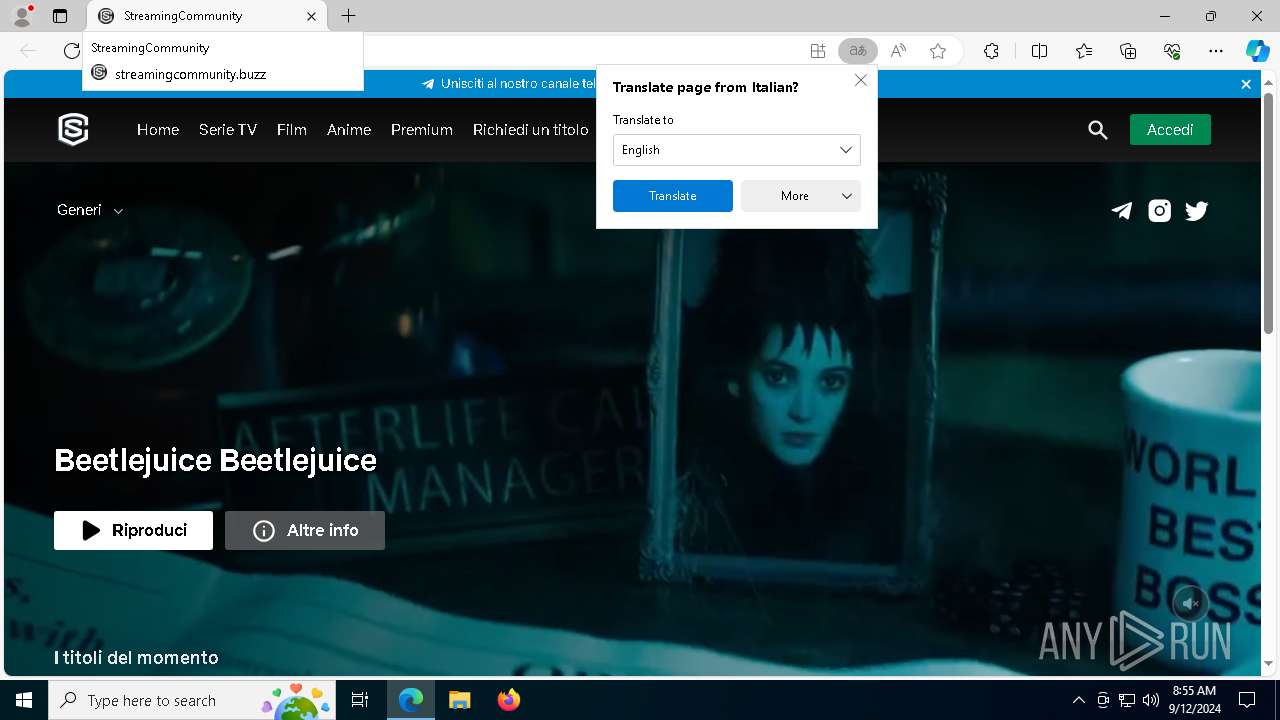Open the Collections icon
Screen dimensions: 1280x720
1128,51
